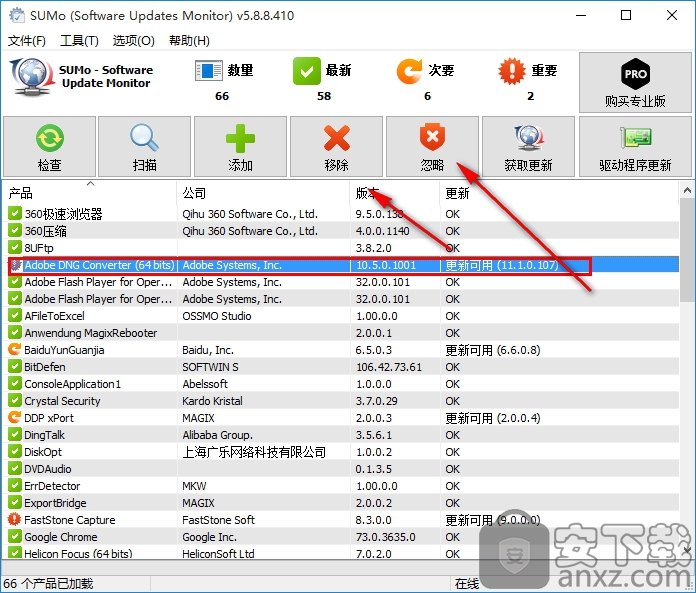
Task: Select ErrDetector product row
Action: 342,486
